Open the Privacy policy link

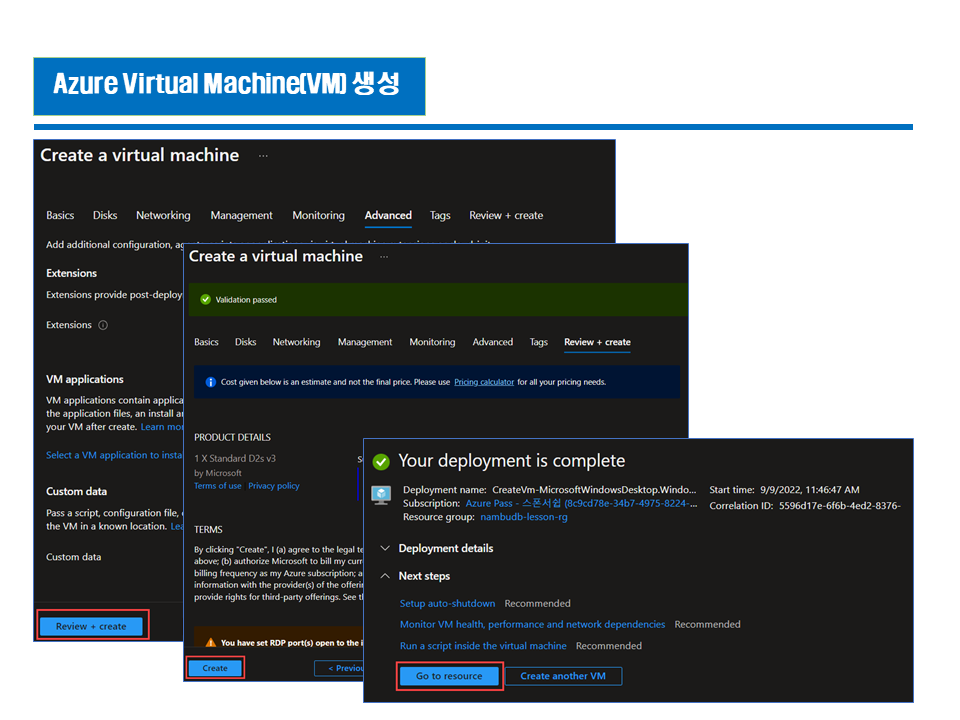(x=274, y=486)
